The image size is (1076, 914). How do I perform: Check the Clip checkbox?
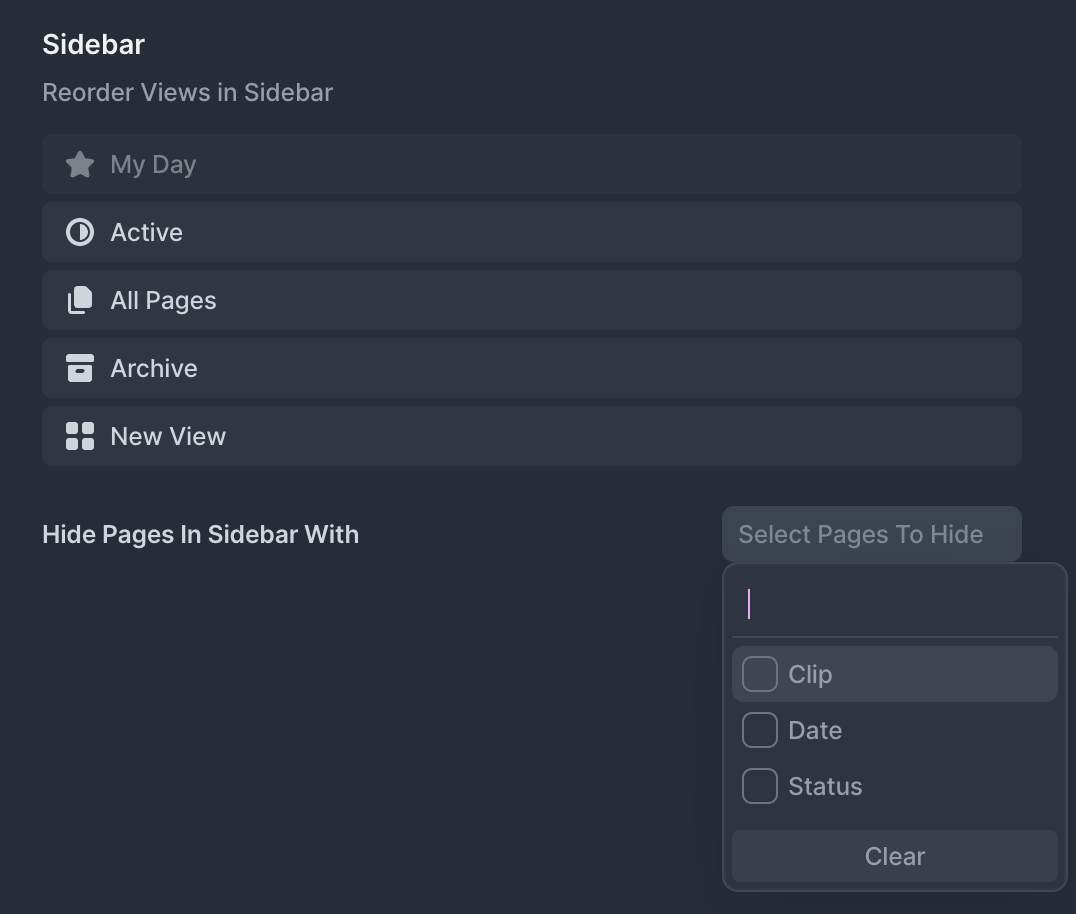click(760, 674)
